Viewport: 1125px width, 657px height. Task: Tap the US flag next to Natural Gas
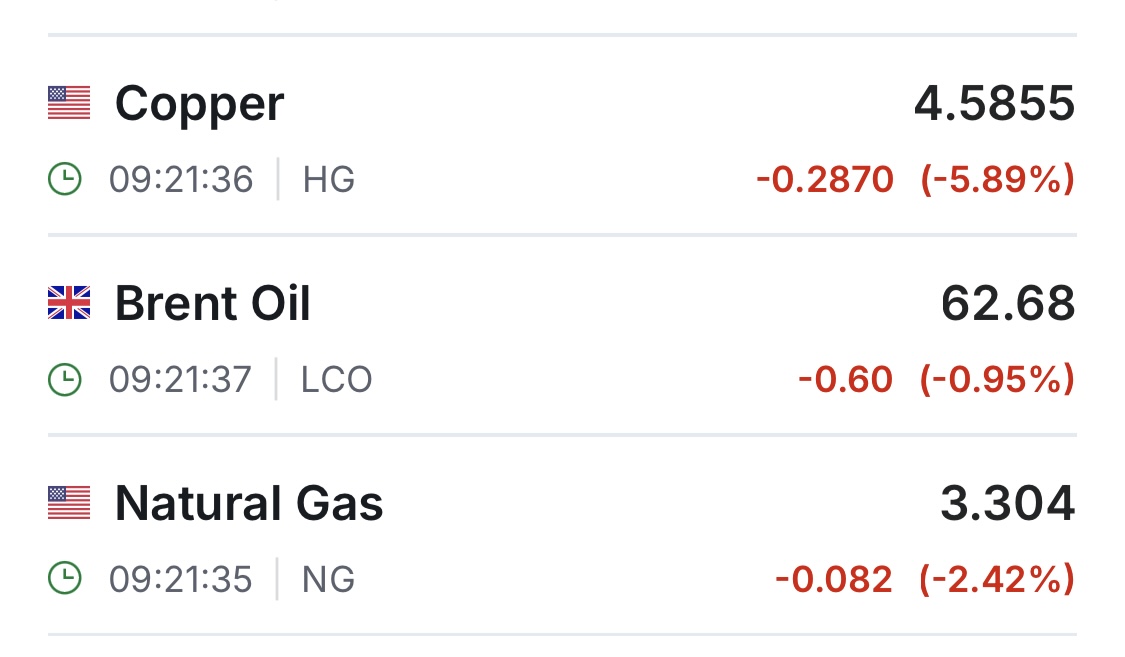point(69,502)
